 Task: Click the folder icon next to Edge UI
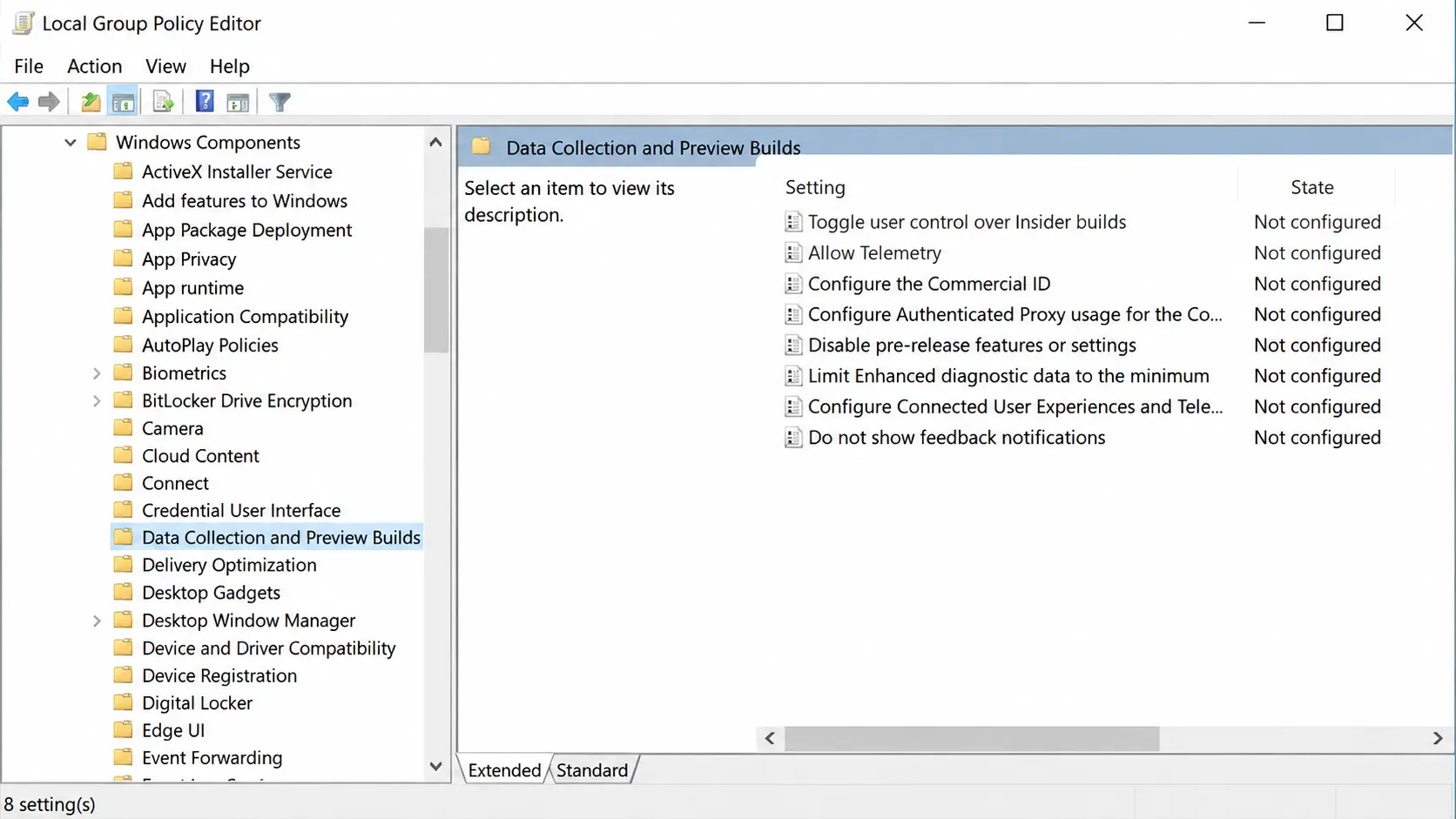[x=124, y=729]
